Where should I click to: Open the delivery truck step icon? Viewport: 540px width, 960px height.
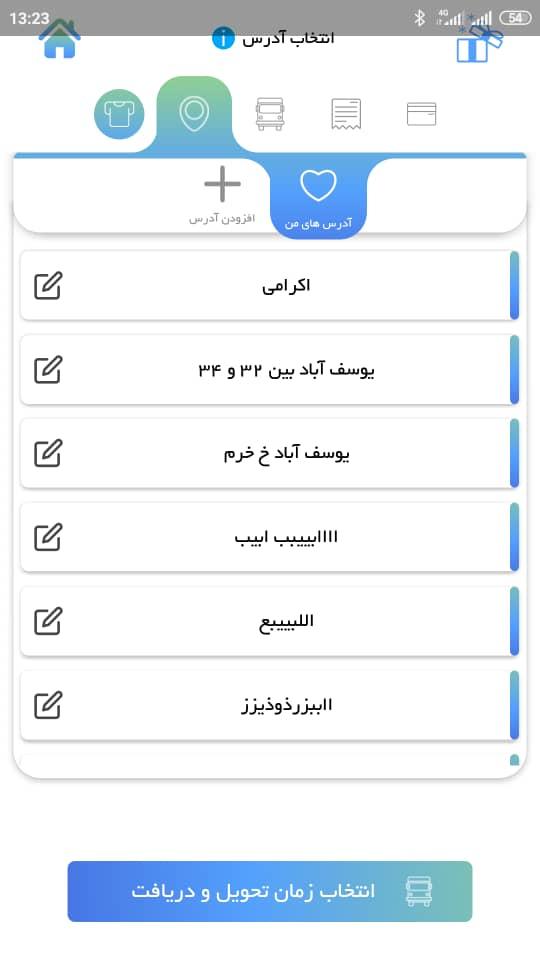point(270,114)
